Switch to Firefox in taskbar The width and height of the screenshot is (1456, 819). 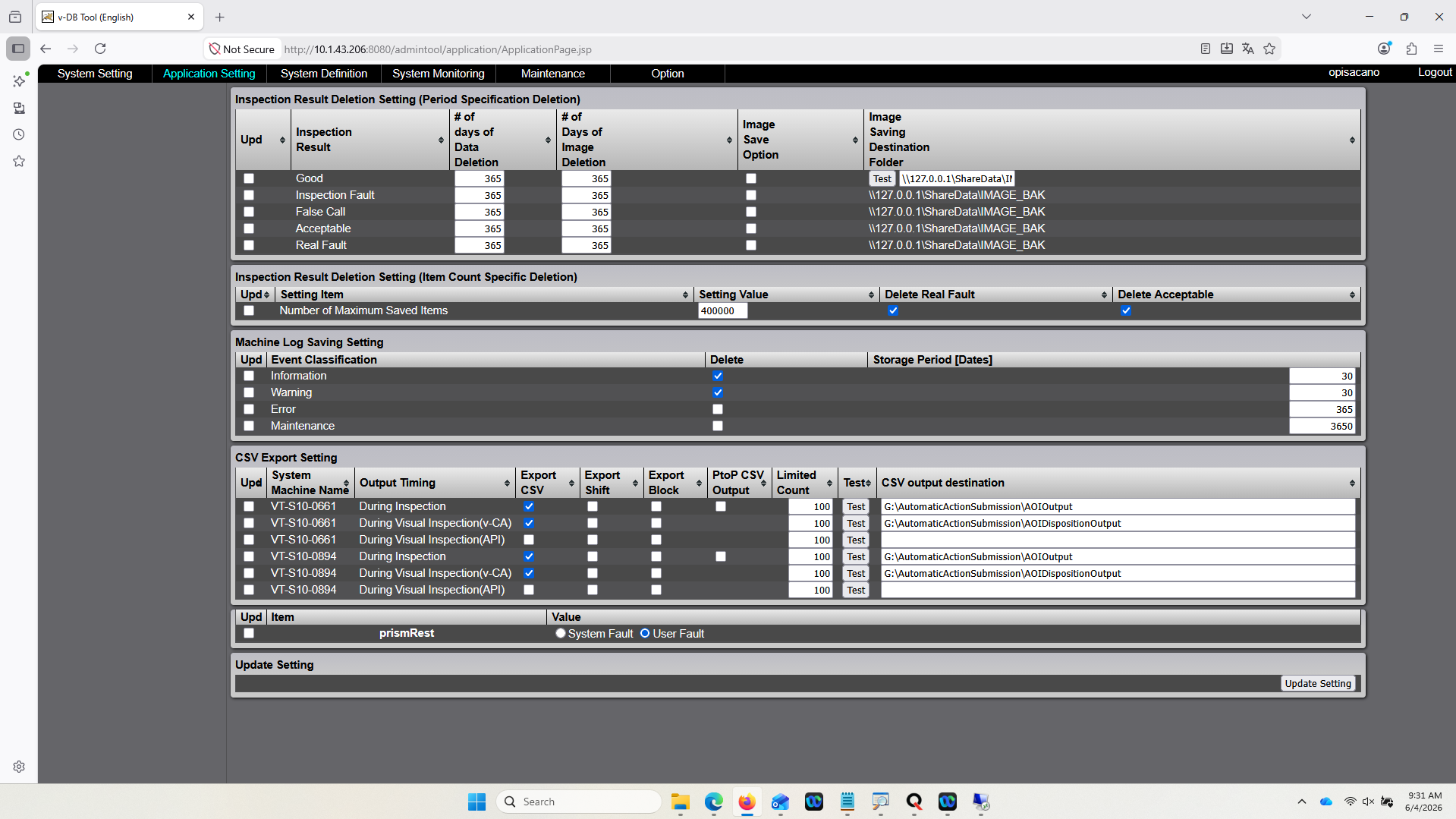[x=747, y=802]
